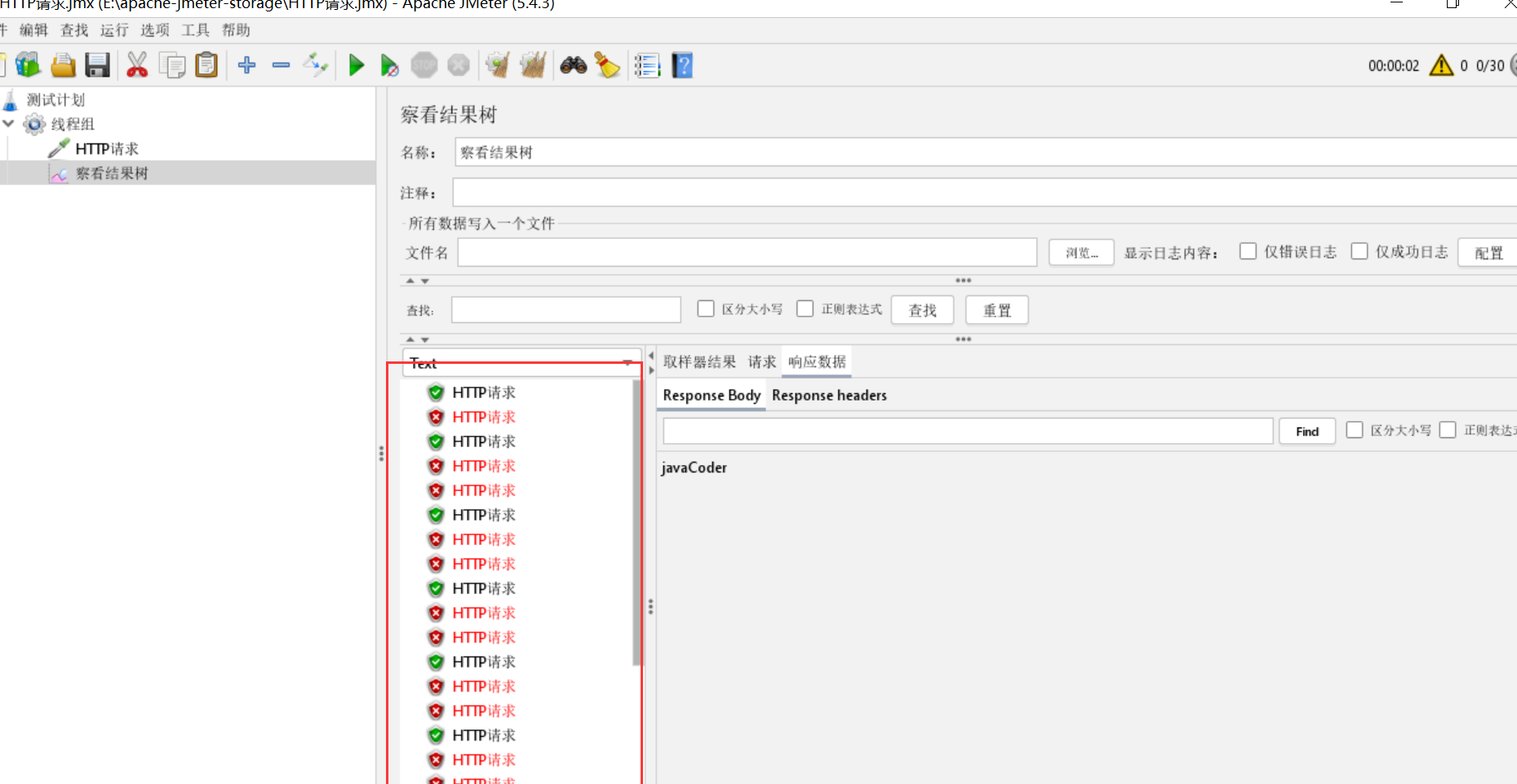Image resolution: width=1517 pixels, height=784 pixels.
Task: Click the 浏览... browse button
Action: 1081,253
